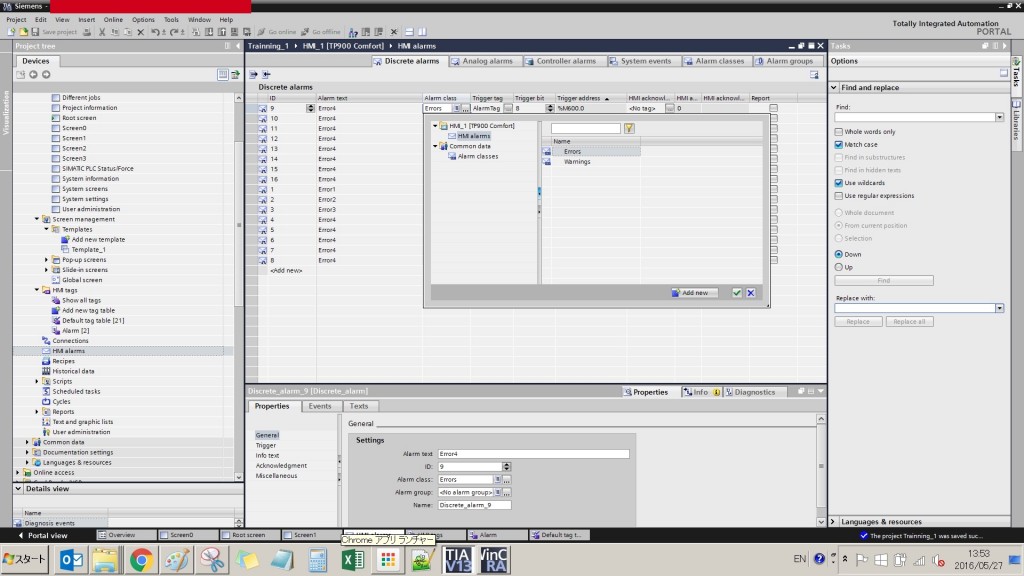
Task: Click the Help pointer icon in the toolbar
Action: 353,31
